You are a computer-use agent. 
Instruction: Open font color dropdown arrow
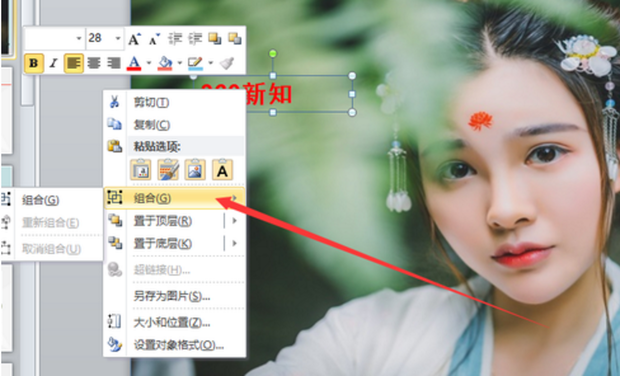[149, 63]
